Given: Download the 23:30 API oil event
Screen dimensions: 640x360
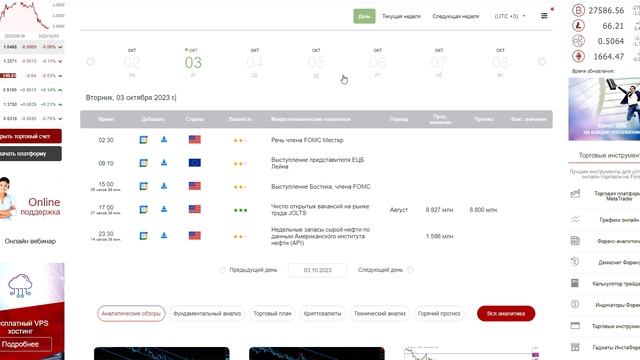Looking at the screenshot, I should click(x=164, y=236).
